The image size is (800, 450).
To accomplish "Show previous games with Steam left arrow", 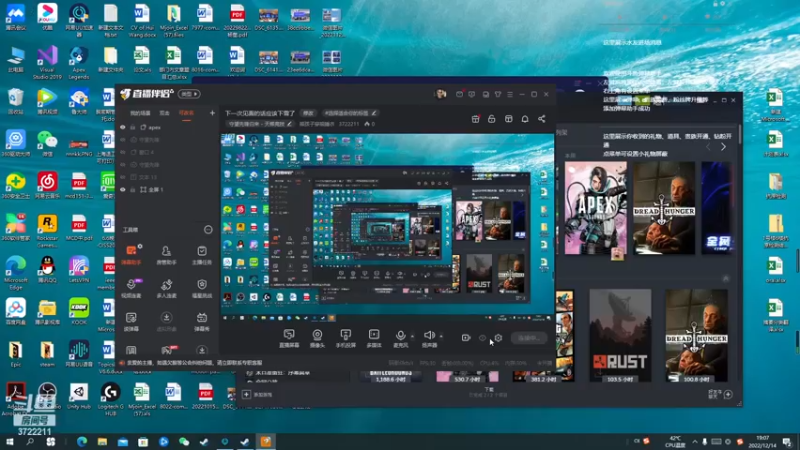I will pos(708,147).
